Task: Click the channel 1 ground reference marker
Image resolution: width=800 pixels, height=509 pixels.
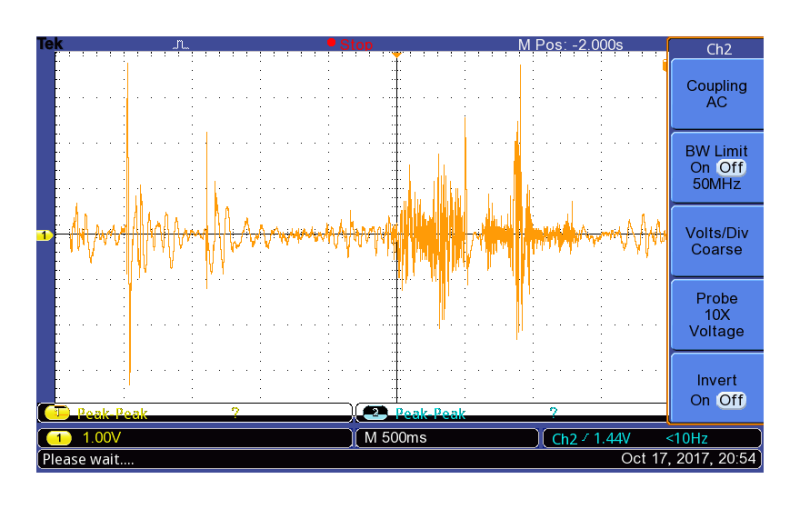Action: (44, 235)
